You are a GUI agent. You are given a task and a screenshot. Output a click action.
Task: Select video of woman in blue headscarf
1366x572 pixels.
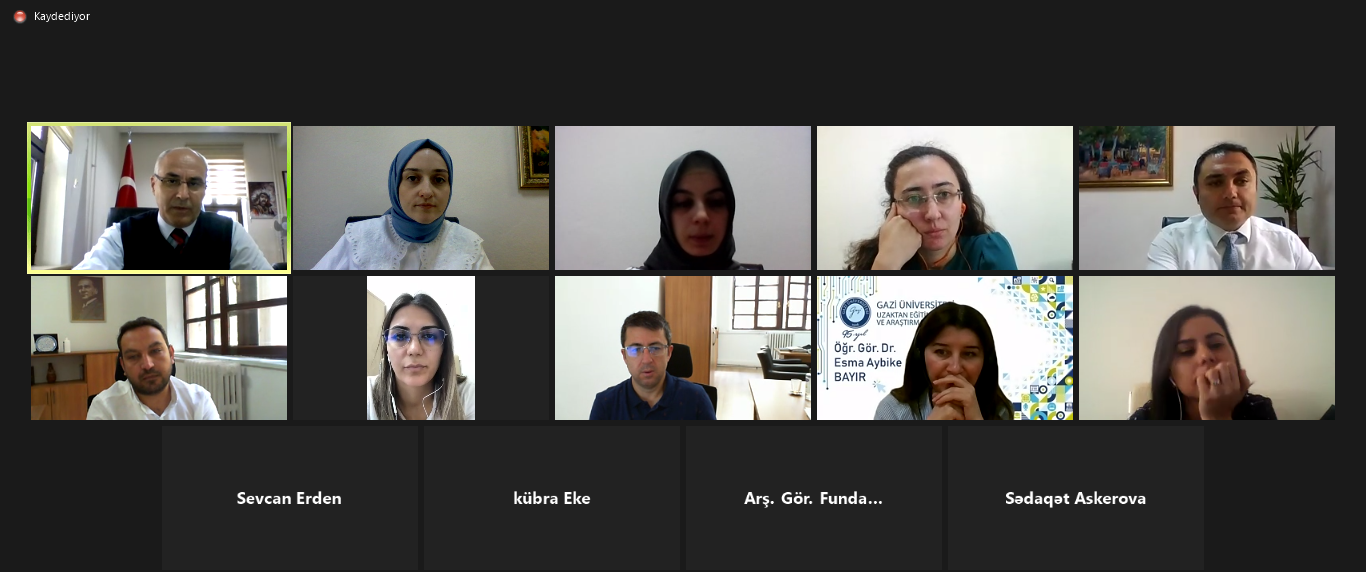point(421,198)
